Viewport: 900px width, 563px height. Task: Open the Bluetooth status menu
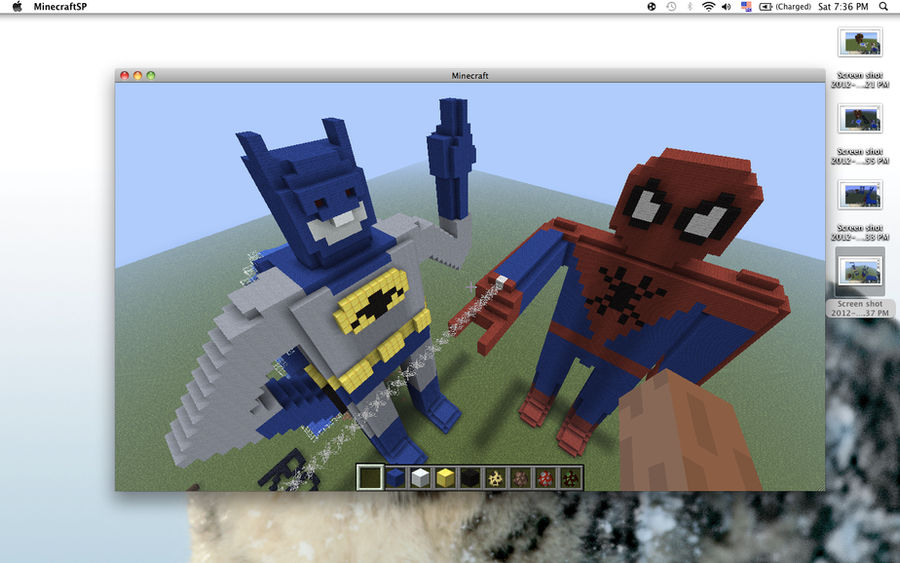(690, 7)
